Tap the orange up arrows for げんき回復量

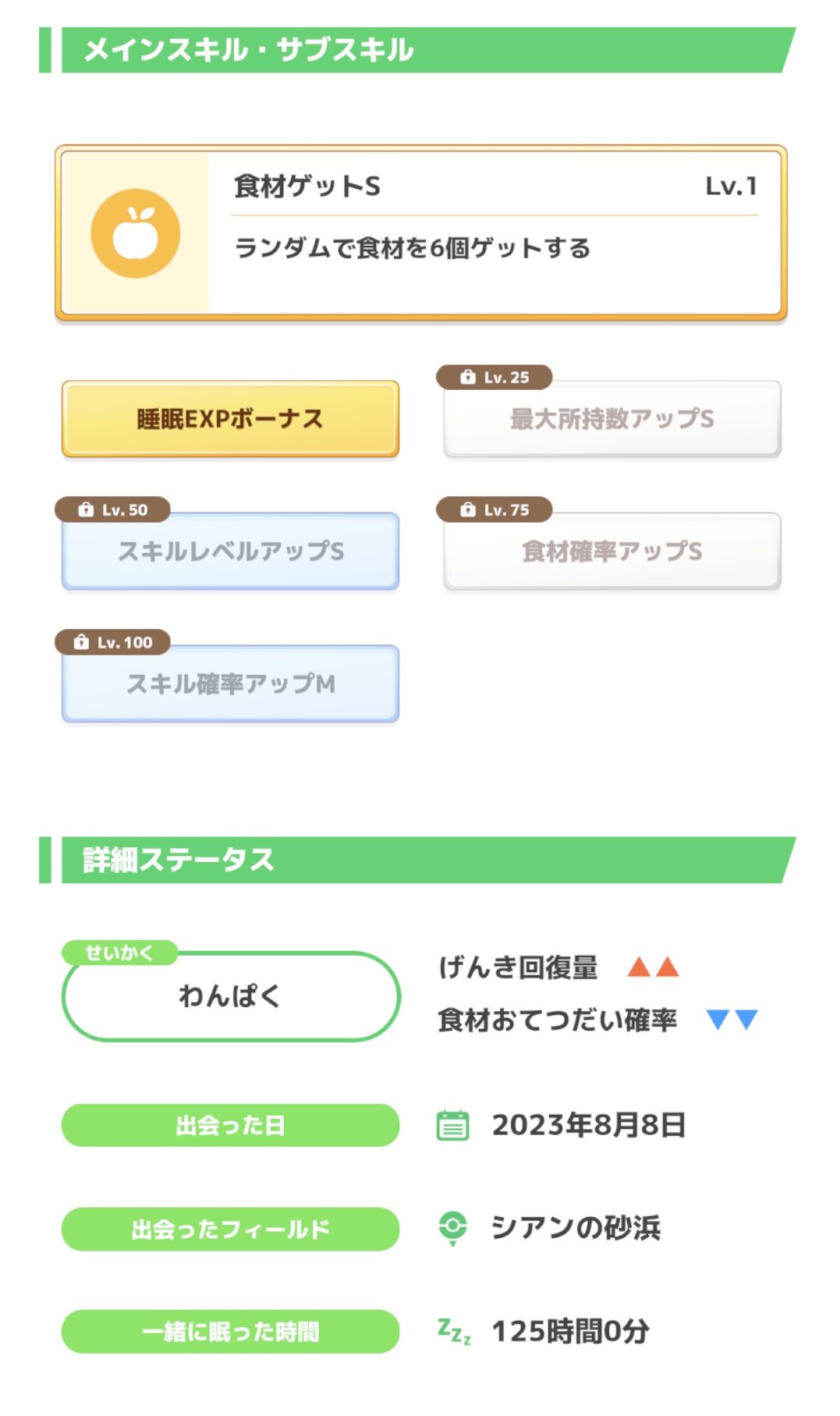point(654,967)
